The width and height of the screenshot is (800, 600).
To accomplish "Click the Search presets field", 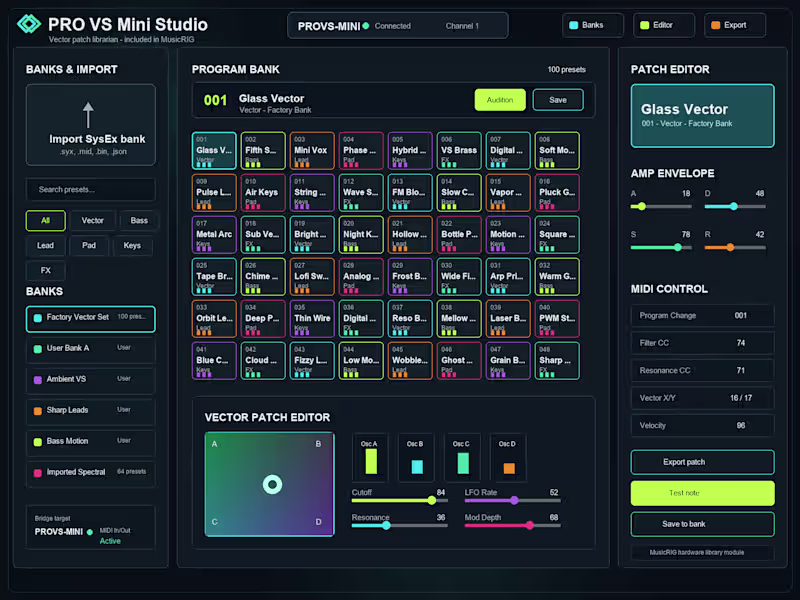I will tap(91, 189).
